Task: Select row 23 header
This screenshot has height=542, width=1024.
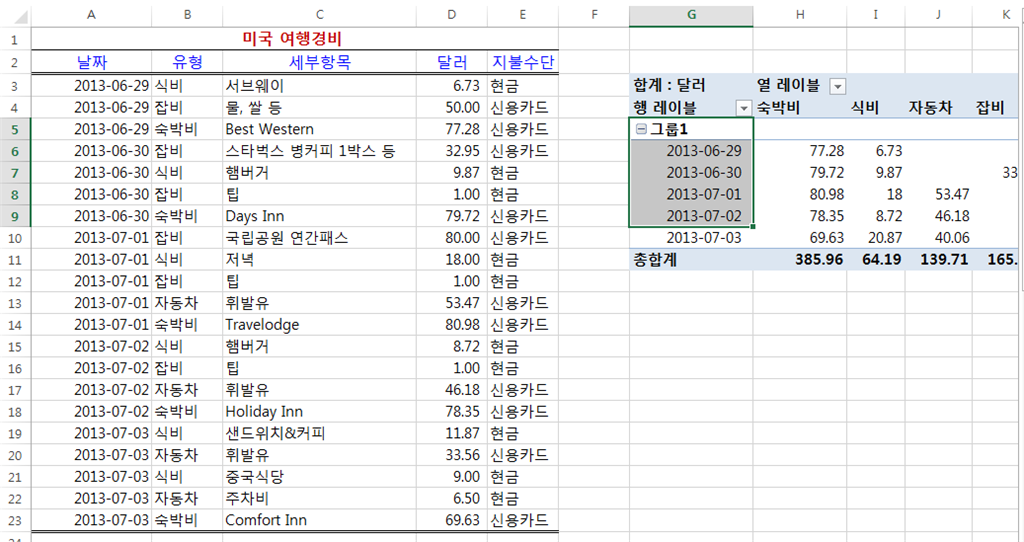Action: 15,520
